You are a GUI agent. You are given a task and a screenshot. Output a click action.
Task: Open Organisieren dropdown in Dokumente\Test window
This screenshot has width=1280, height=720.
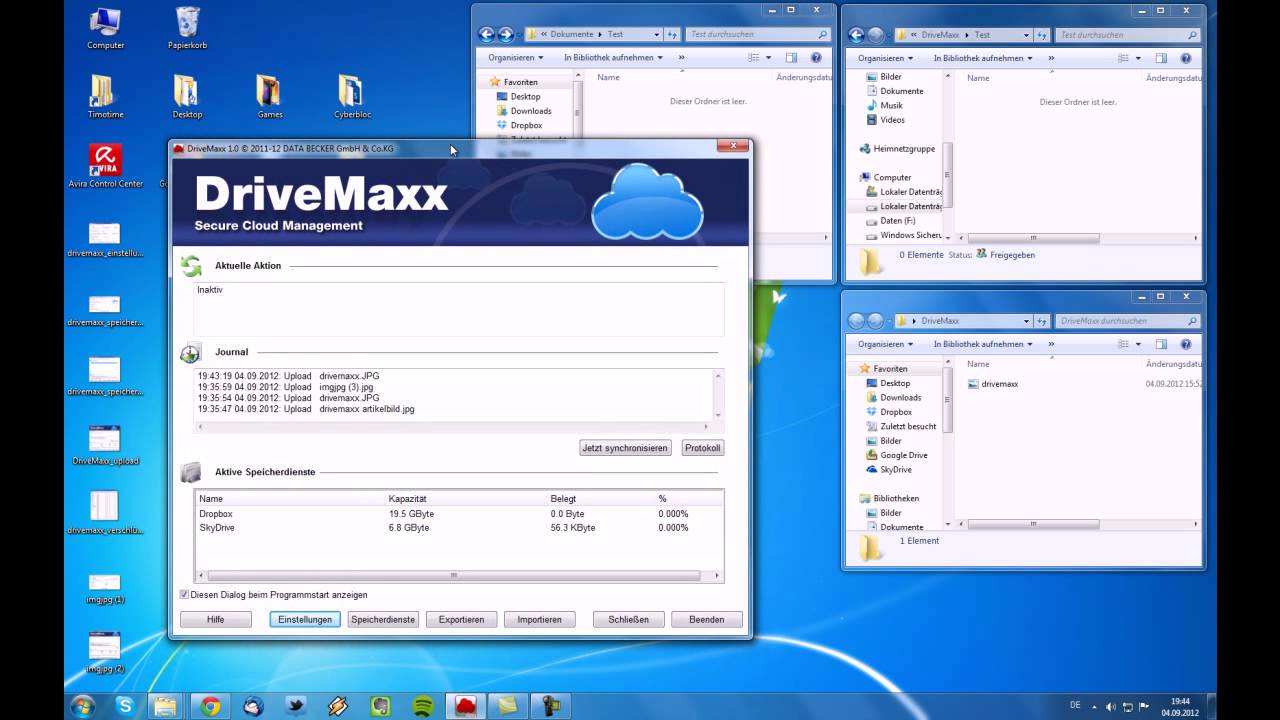coord(515,58)
